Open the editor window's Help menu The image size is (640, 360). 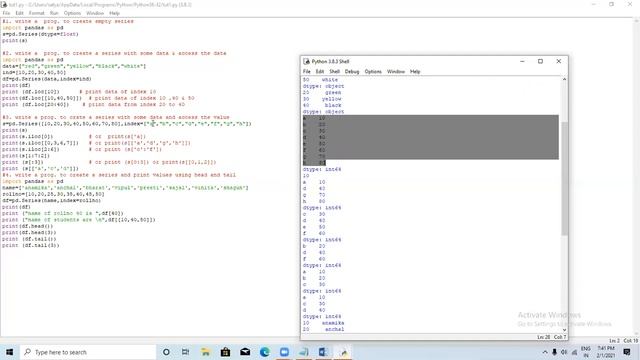pyautogui.click(x=114, y=13)
